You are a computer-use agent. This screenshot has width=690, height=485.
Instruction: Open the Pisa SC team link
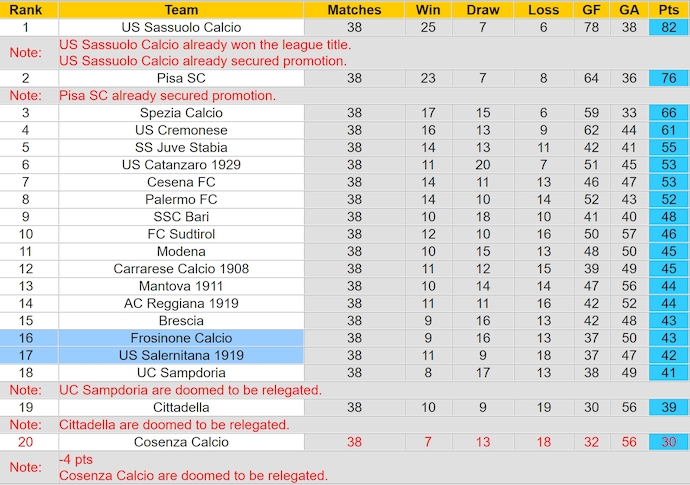(181, 78)
